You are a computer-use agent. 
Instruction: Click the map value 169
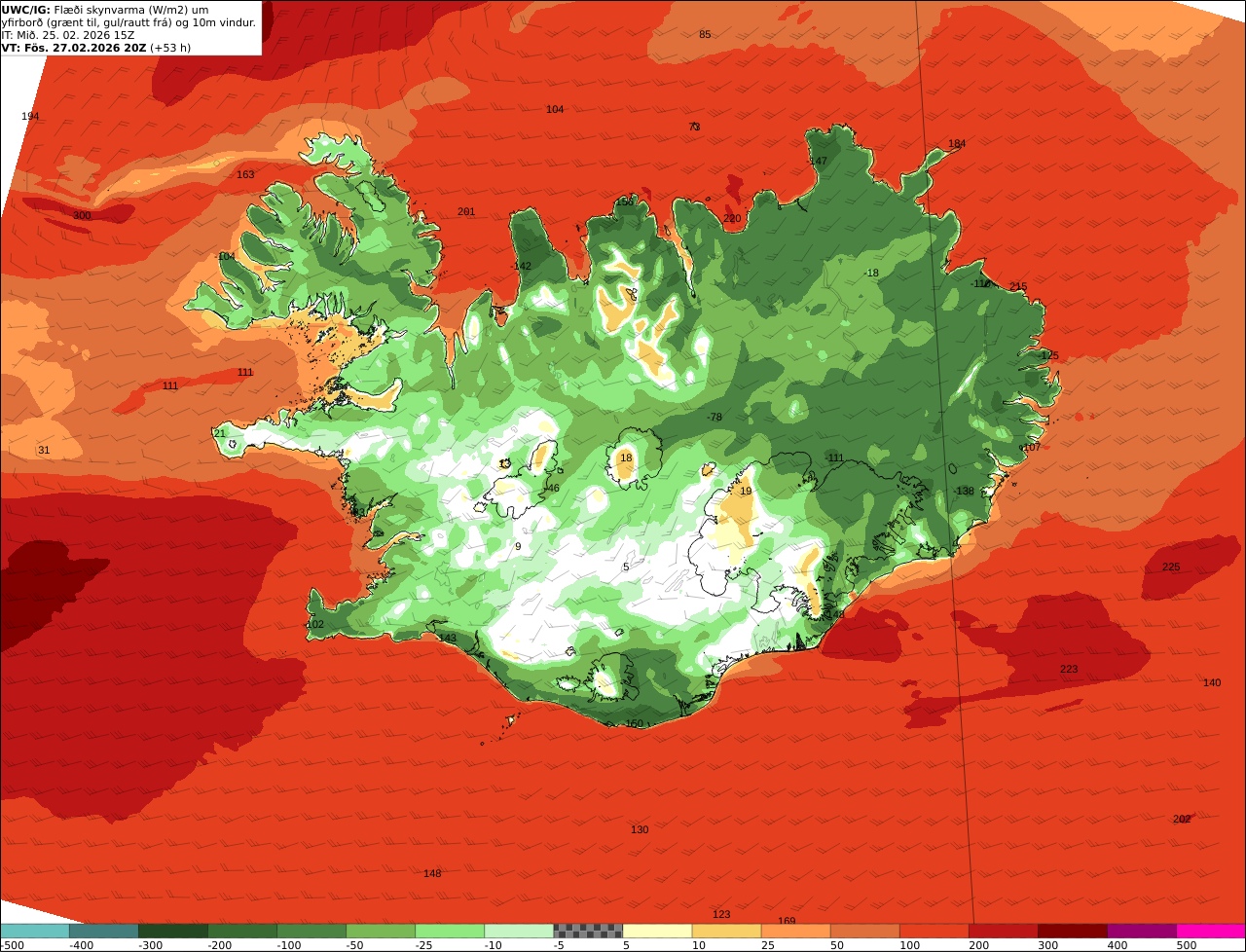tap(787, 921)
